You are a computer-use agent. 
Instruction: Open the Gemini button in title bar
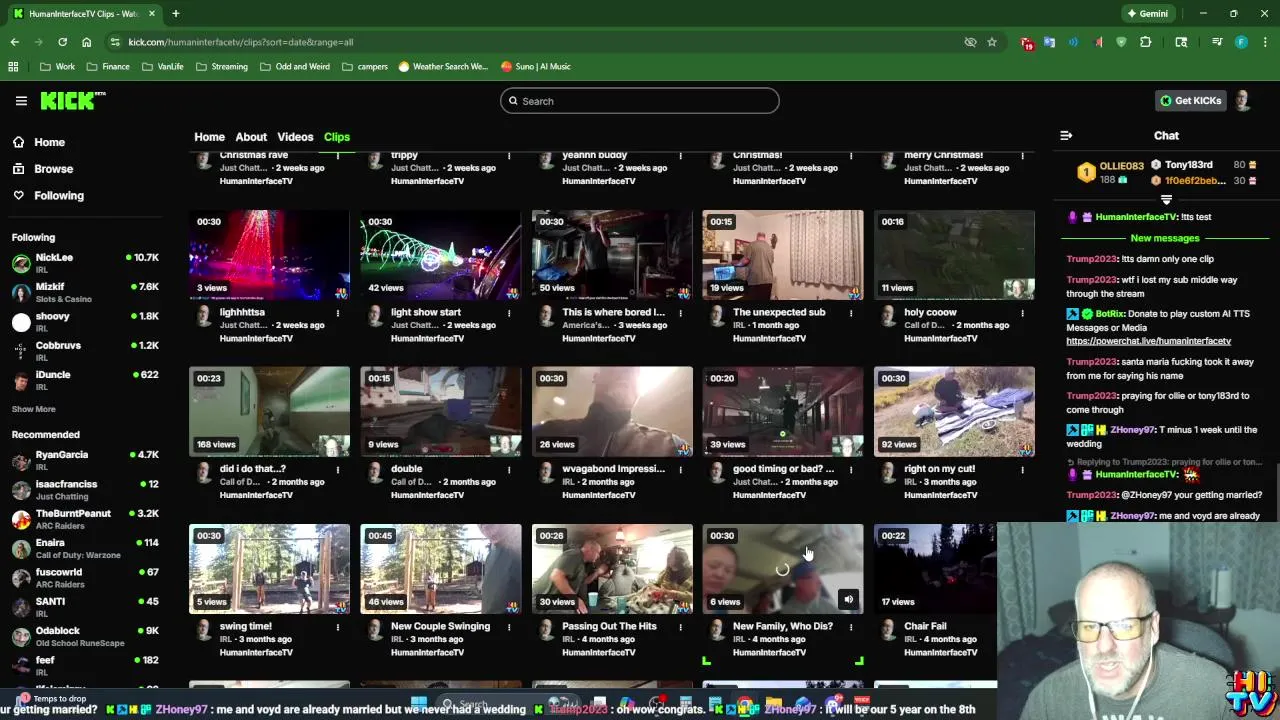[1147, 14]
